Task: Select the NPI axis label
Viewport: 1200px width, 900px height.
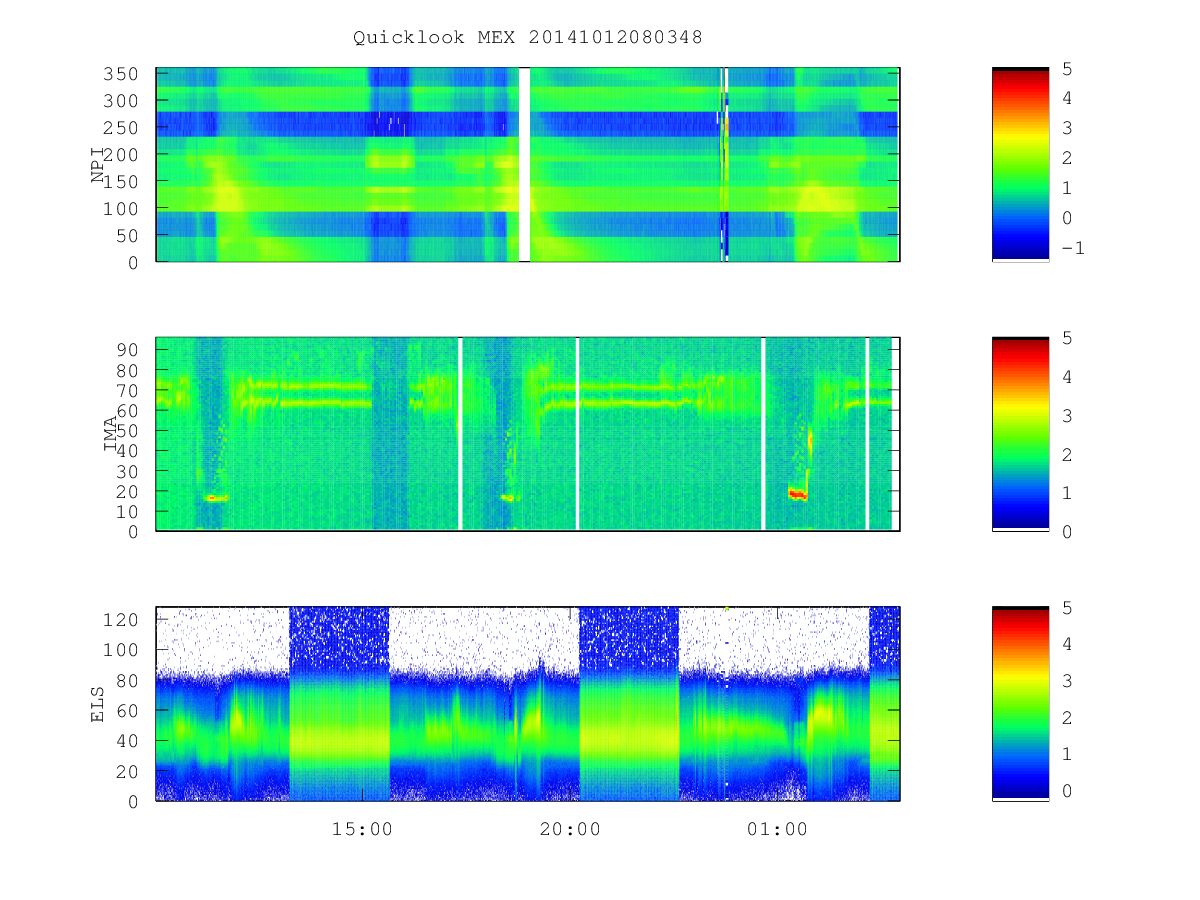Action: click(x=98, y=165)
